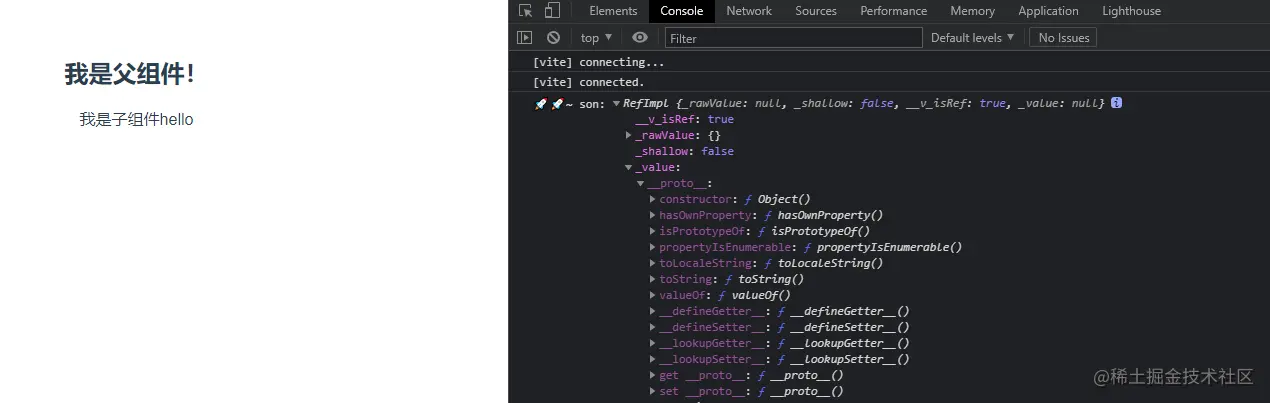
Task: Switch to the Application tab
Action: 1048,11
